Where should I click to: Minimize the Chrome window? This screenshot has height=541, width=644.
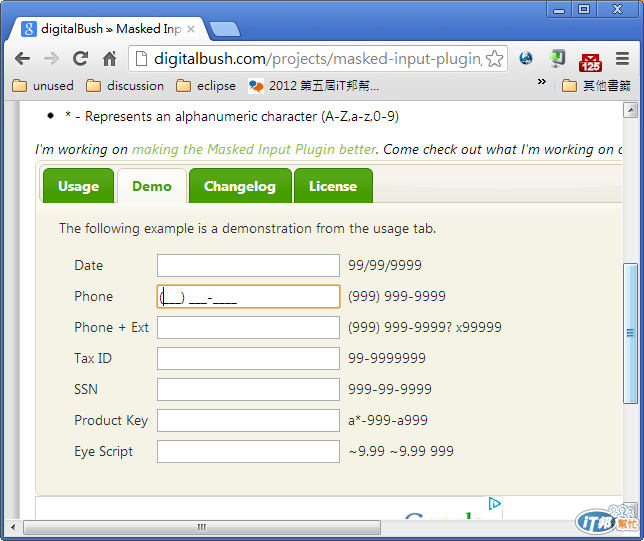pos(559,9)
